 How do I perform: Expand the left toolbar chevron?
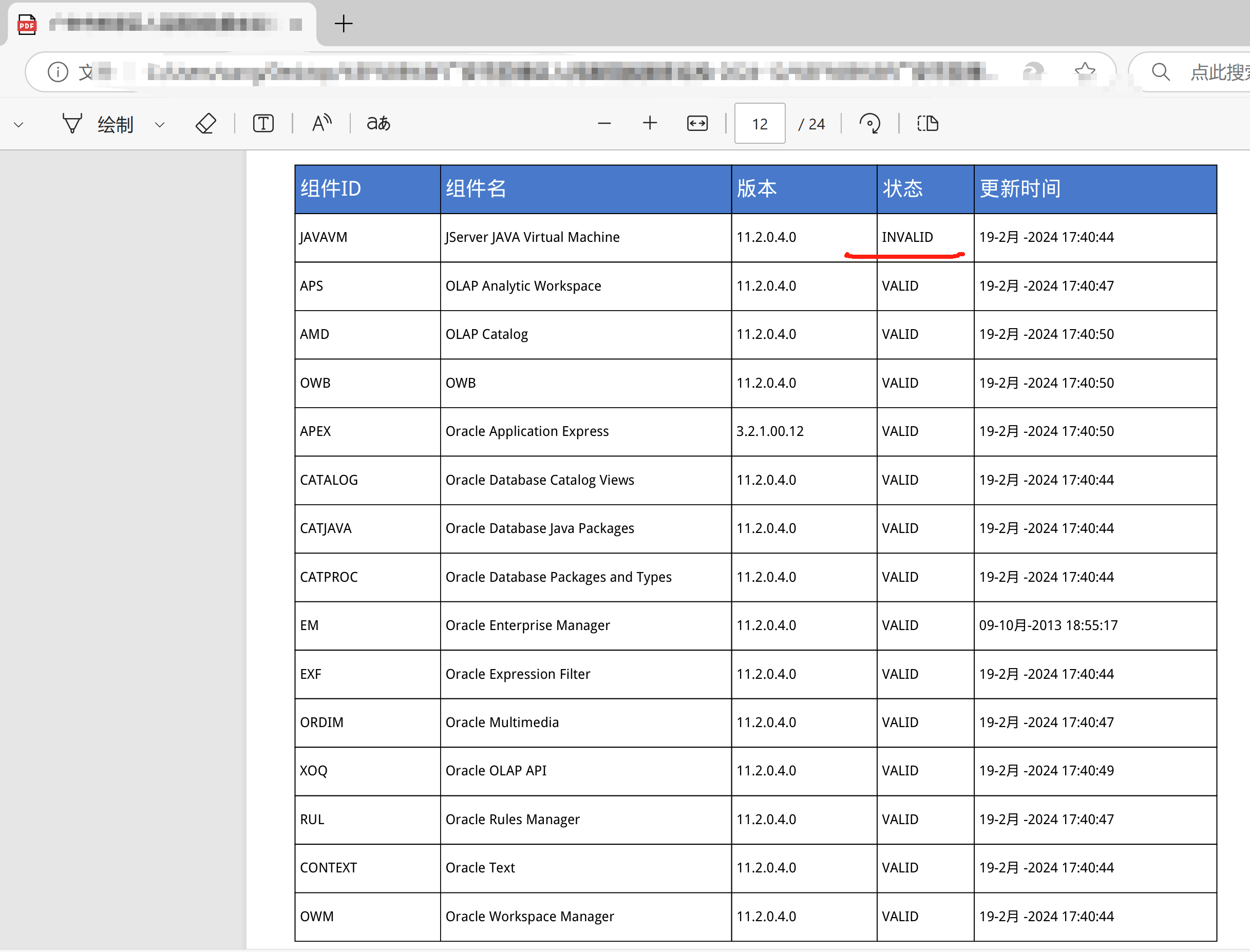pos(18,125)
